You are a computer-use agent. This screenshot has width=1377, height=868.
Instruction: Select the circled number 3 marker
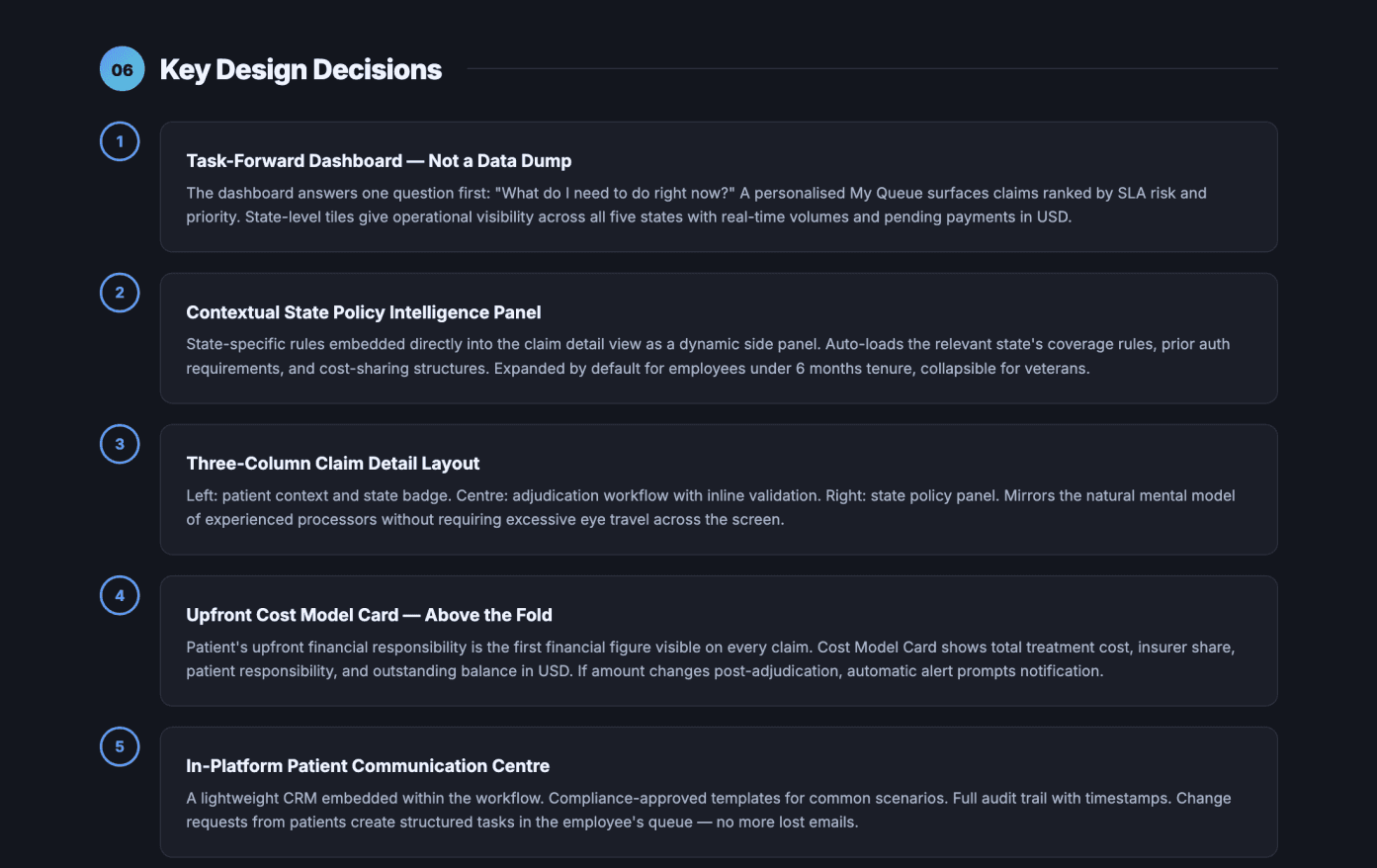[x=120, y=444]
